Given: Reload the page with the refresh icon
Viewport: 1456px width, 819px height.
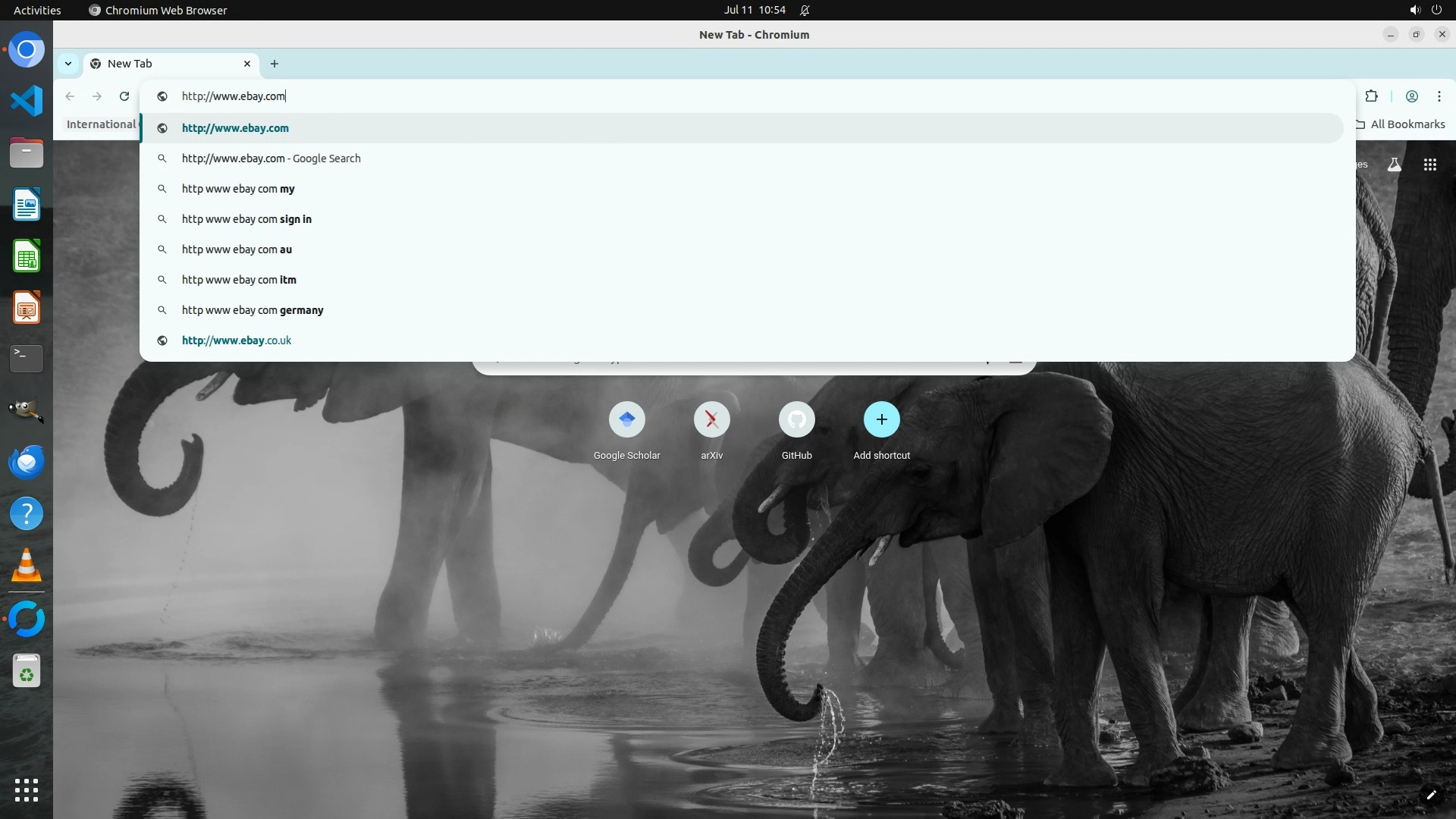Looking at the screenshot, I should click(x=124, y=96).
